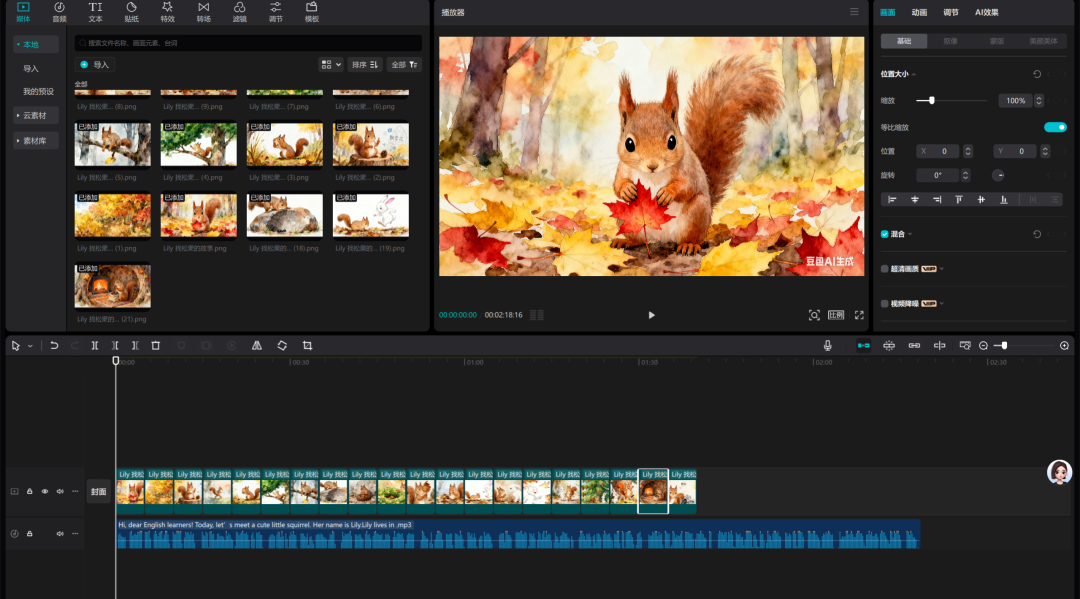Click the 缩放 scale slider handle
1080x599 pixels.
pos(932,100)
